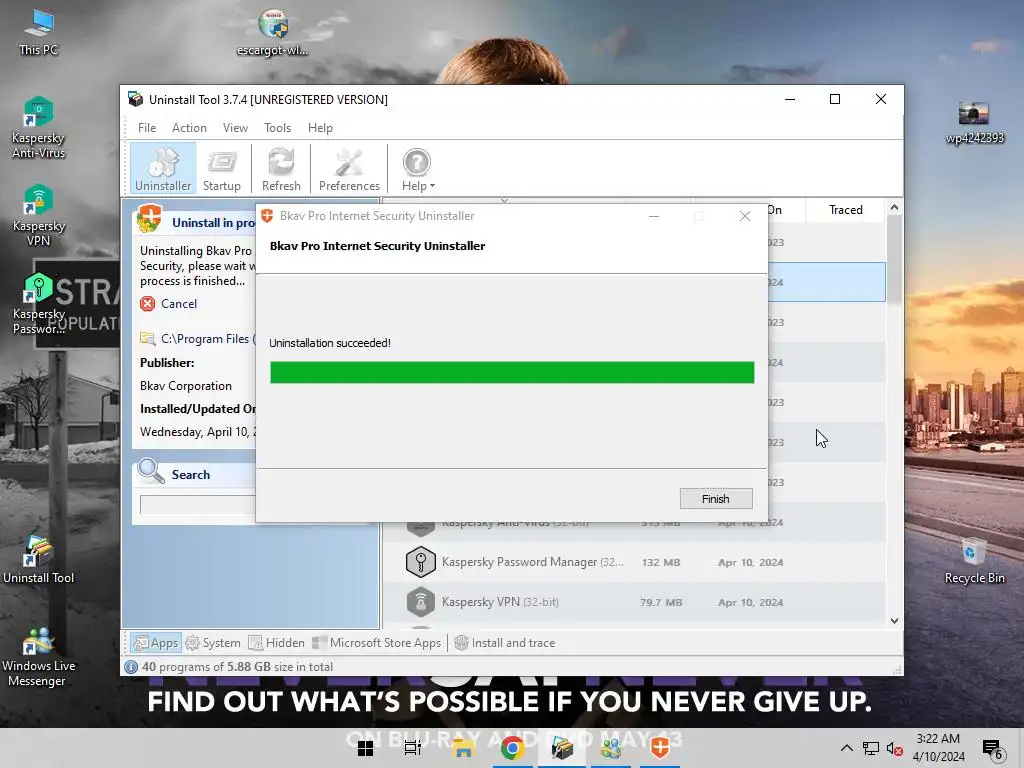
Task: Open Kaspersky VPN desktop shortcut
Action: 39,216
